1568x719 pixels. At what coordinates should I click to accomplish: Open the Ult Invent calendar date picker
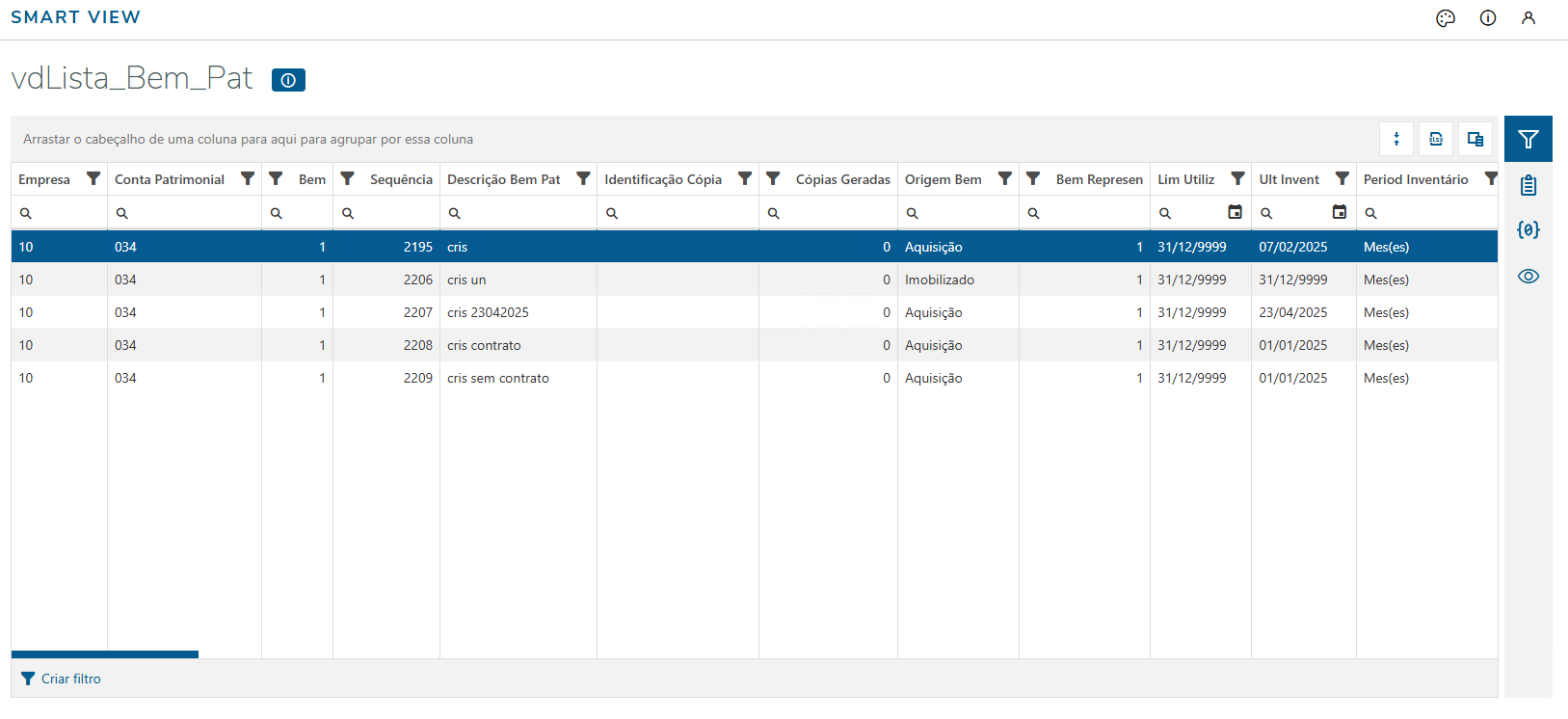coord(1340,212)
